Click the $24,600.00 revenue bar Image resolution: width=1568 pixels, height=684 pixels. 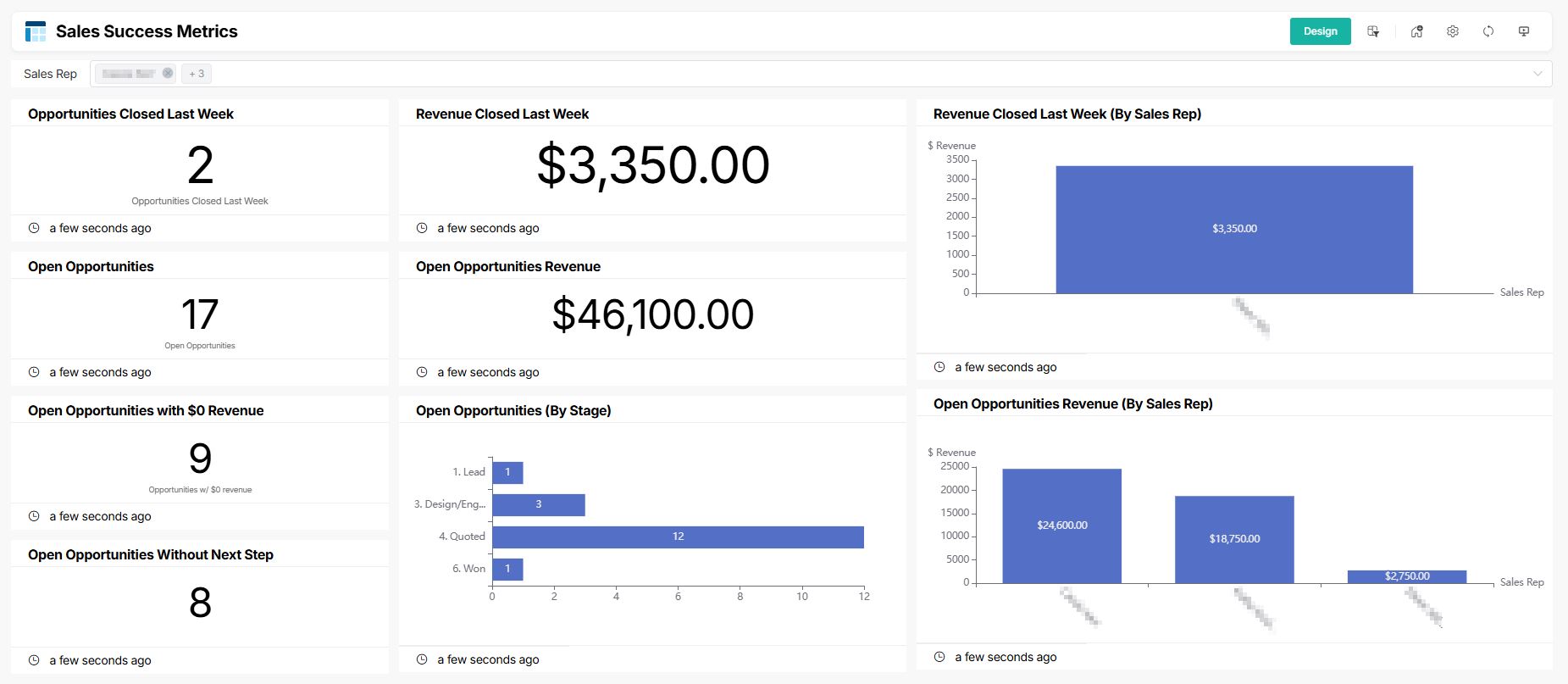pyautogui.click(x=1061, y=526)
